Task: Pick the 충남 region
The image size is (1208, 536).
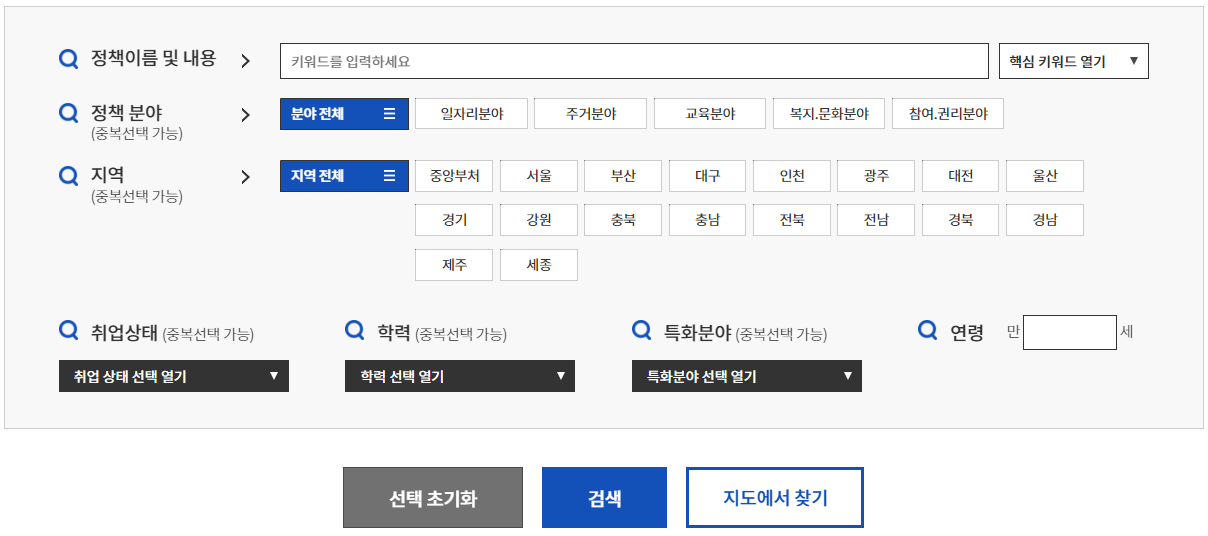Action: (x=707, y=220)
